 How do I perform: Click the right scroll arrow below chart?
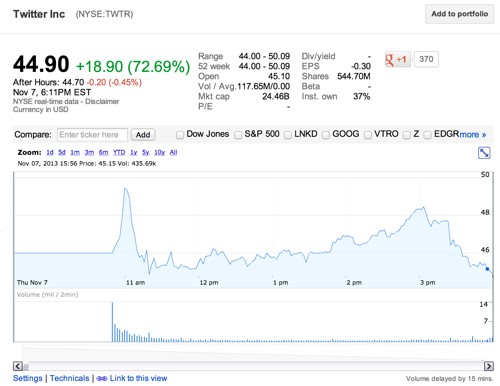click(x=488, y=366)
